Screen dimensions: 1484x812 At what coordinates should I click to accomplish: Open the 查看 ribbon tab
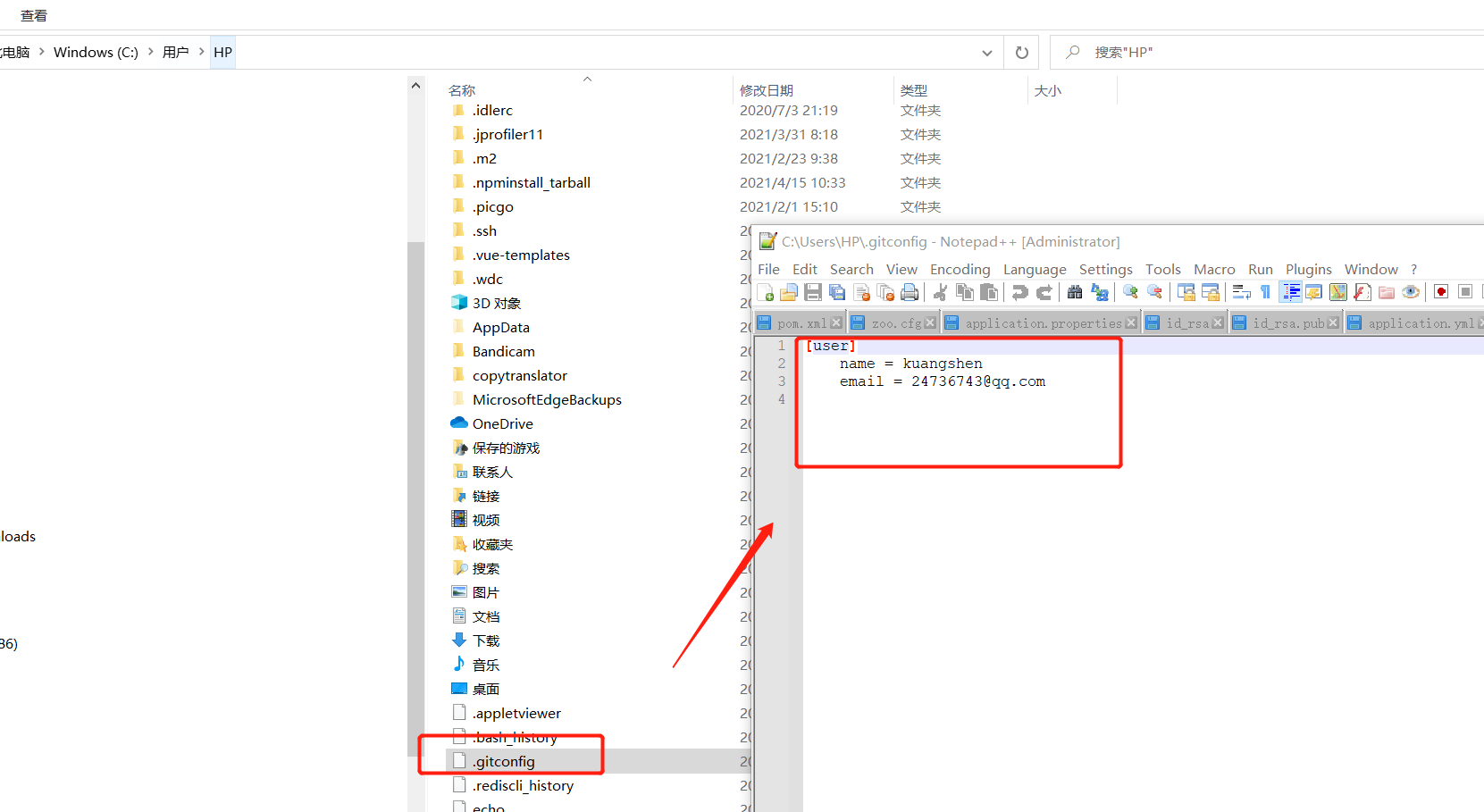tap(34, 16)
